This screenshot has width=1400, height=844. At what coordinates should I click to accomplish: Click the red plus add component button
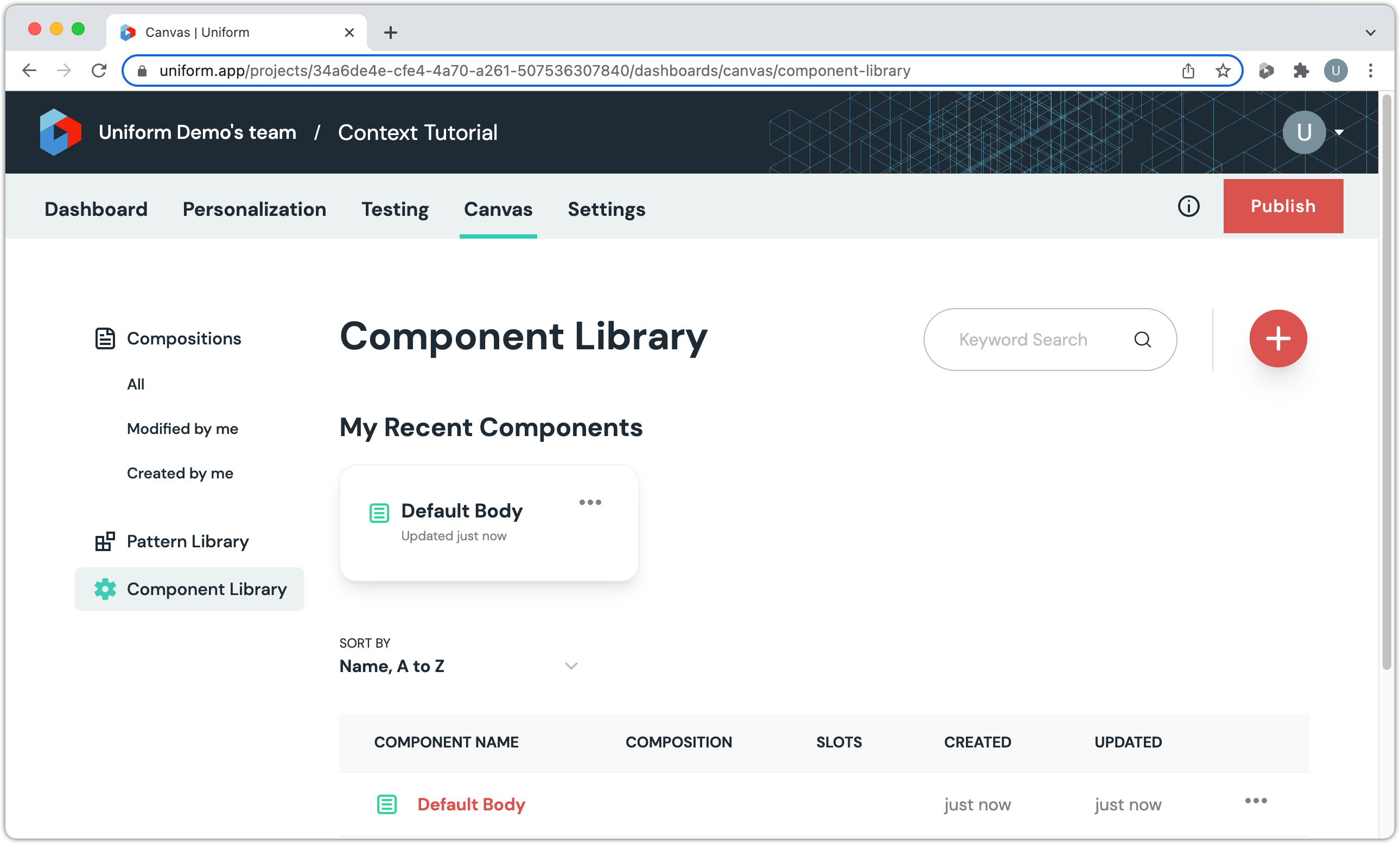(1277, 338)
